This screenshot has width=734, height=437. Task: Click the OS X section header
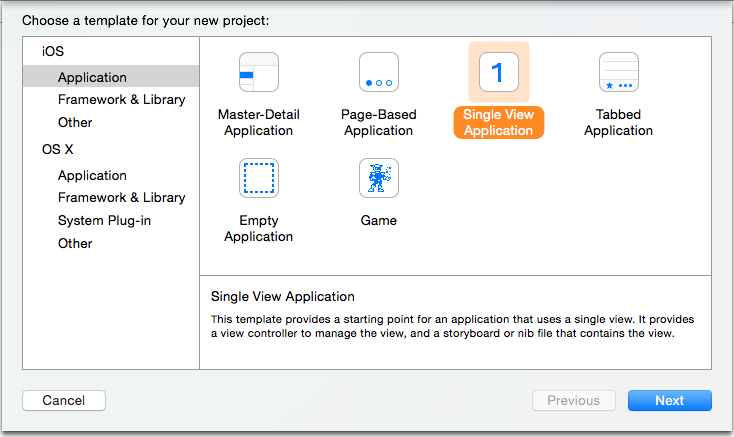[x=58, y=149]
